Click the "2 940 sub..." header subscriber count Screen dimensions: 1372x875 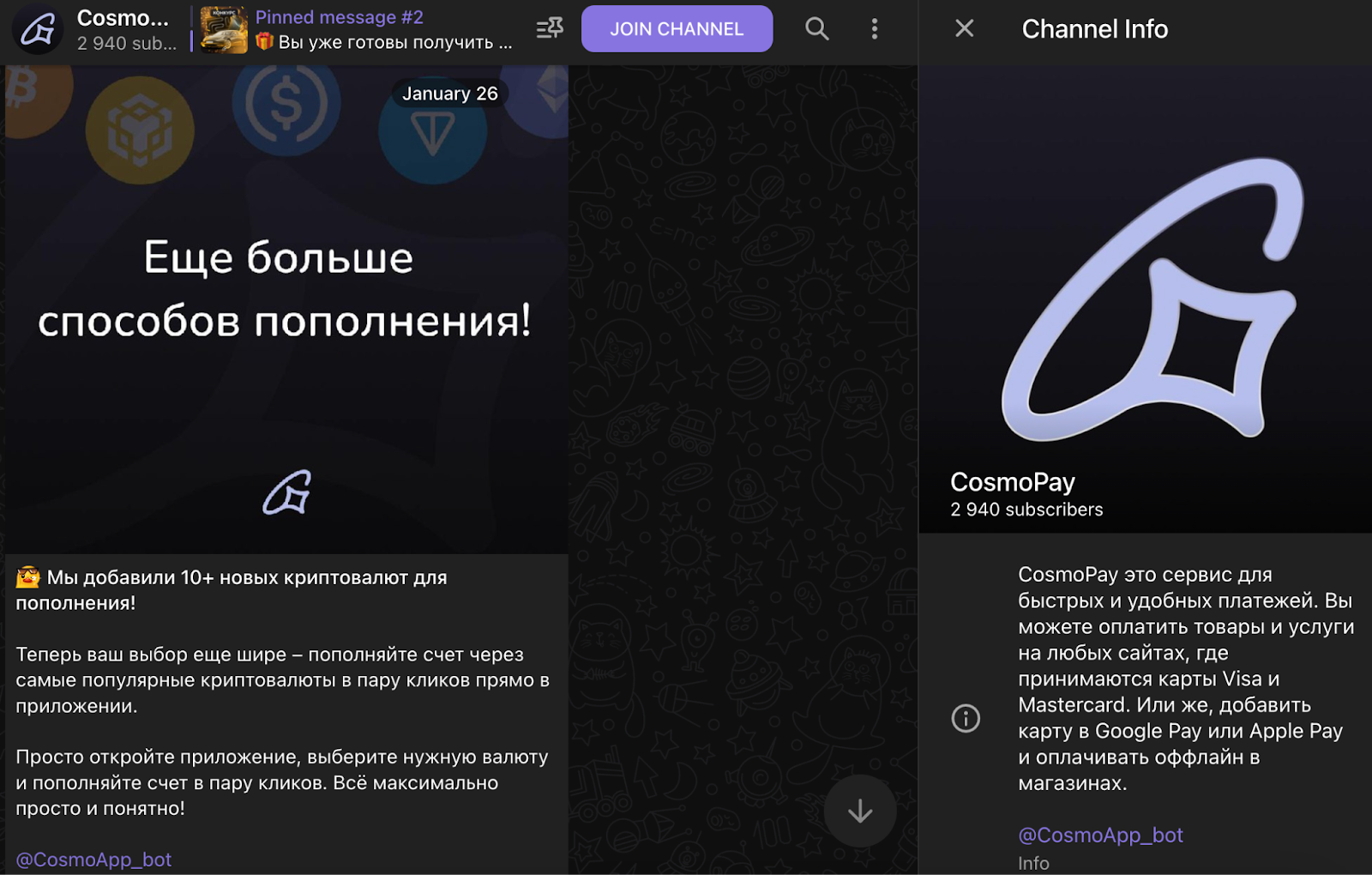pos(127,43)
